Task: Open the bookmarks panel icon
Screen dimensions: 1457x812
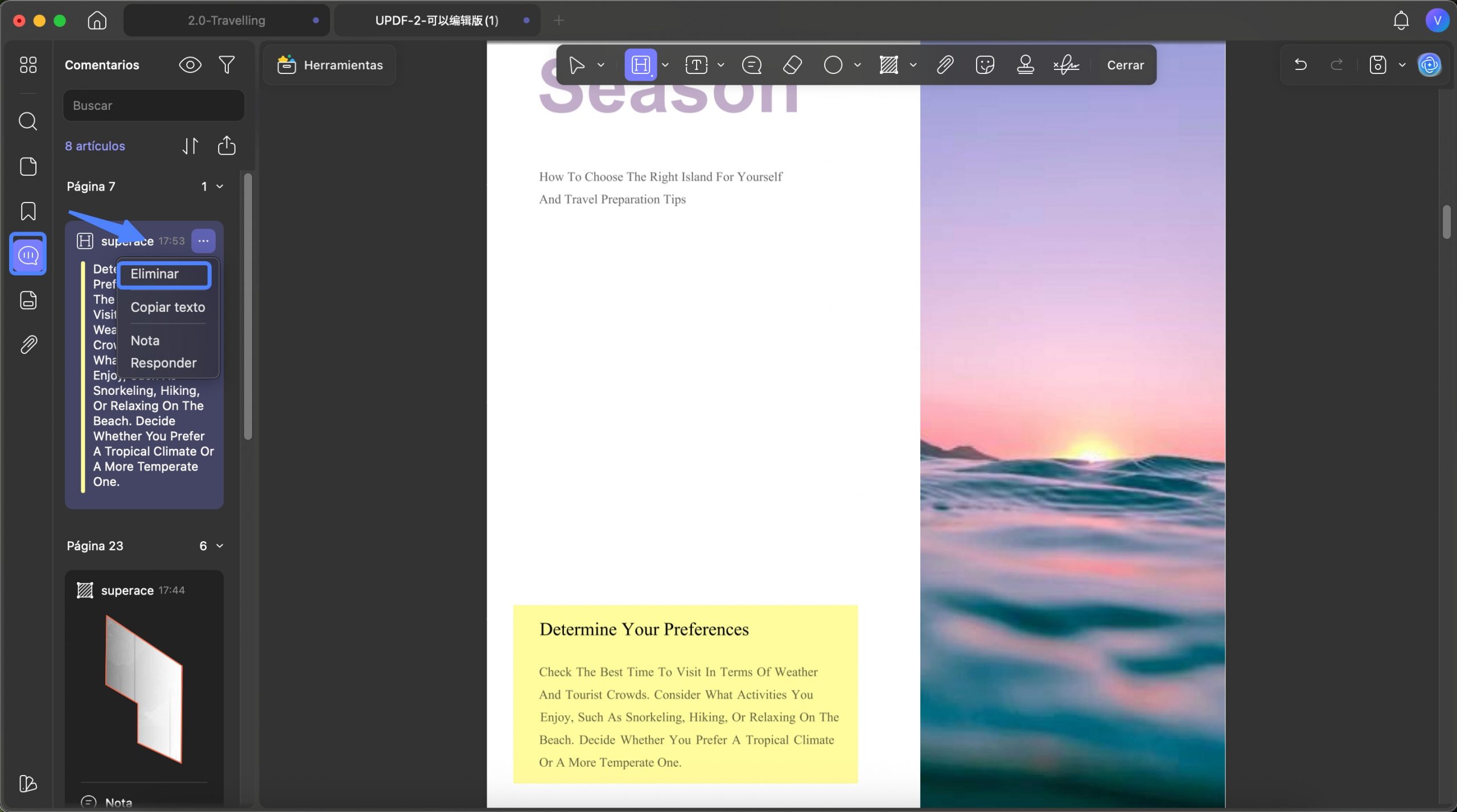Action: point(28,211)
